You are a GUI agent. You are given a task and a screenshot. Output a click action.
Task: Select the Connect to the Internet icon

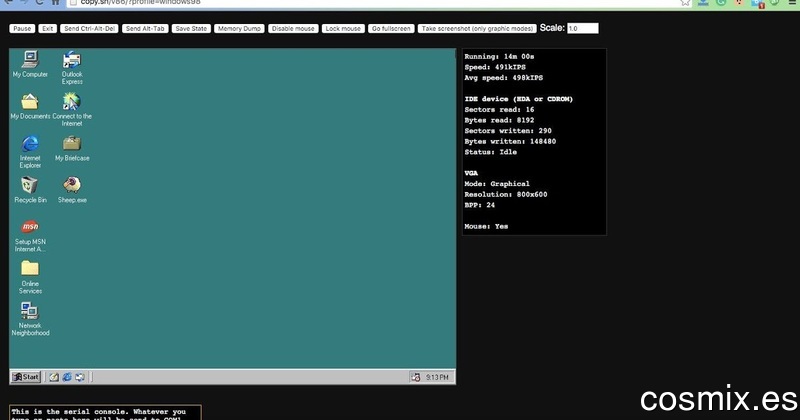click(72, 109)
